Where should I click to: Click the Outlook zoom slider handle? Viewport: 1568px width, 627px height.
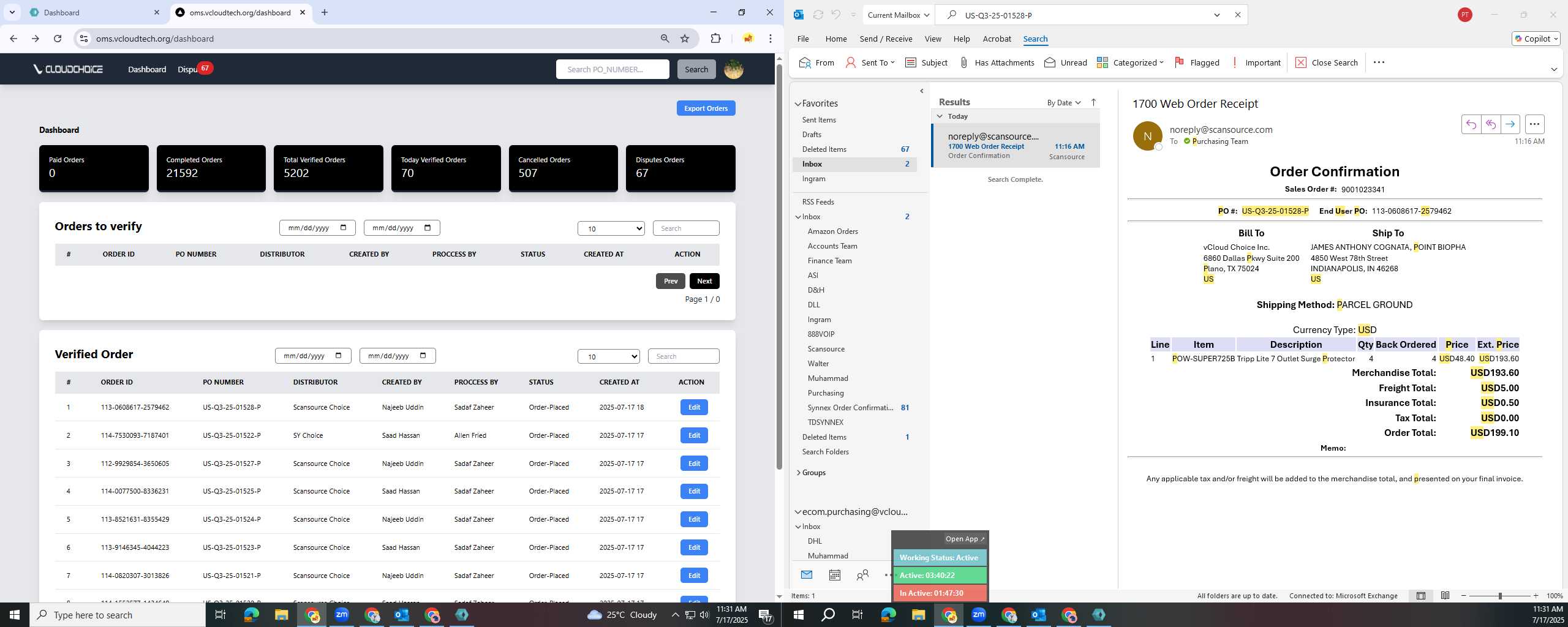[1500, 596]
